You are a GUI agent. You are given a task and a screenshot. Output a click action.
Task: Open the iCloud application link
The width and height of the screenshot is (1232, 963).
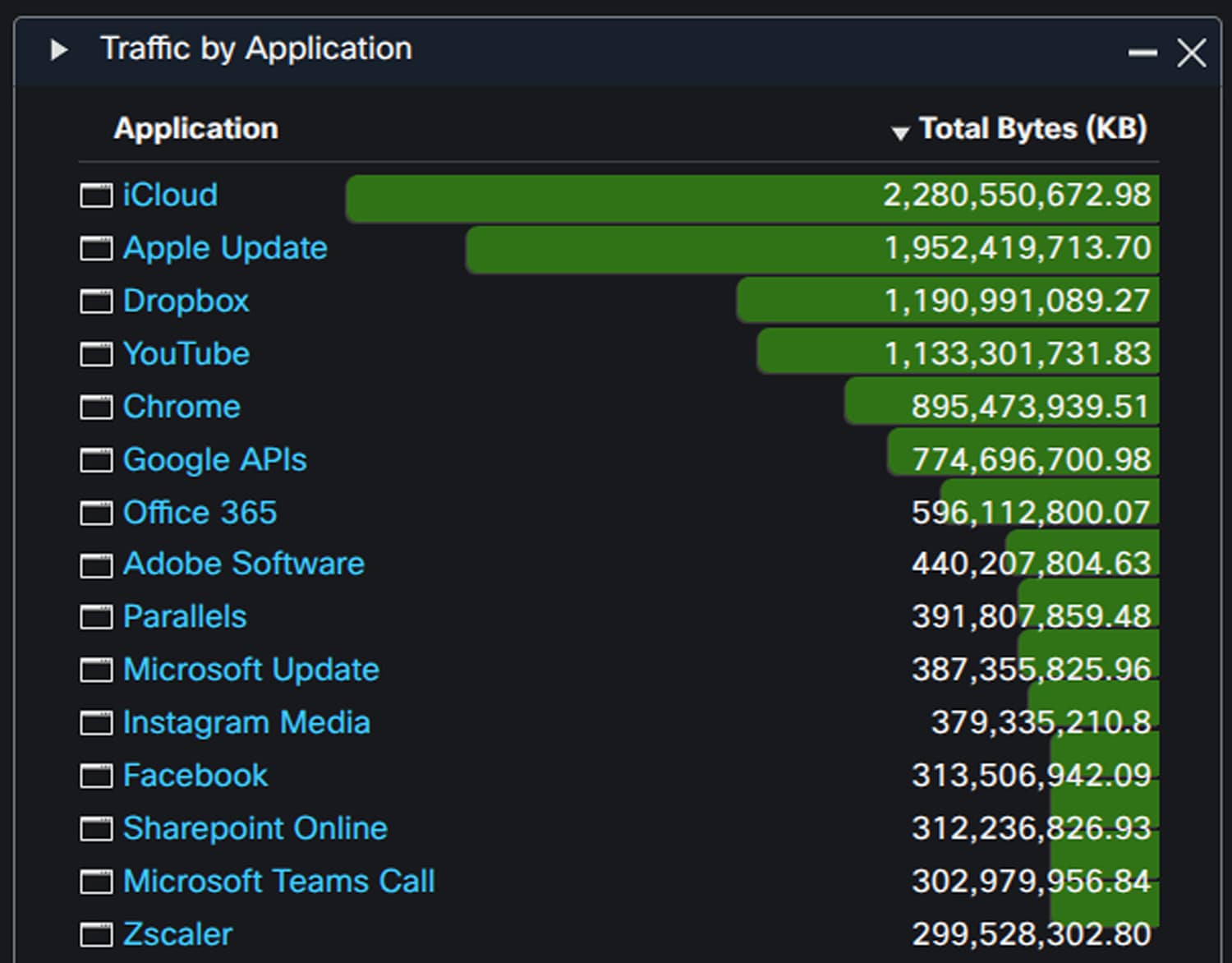pyautogui.click(x=170, y=196)
